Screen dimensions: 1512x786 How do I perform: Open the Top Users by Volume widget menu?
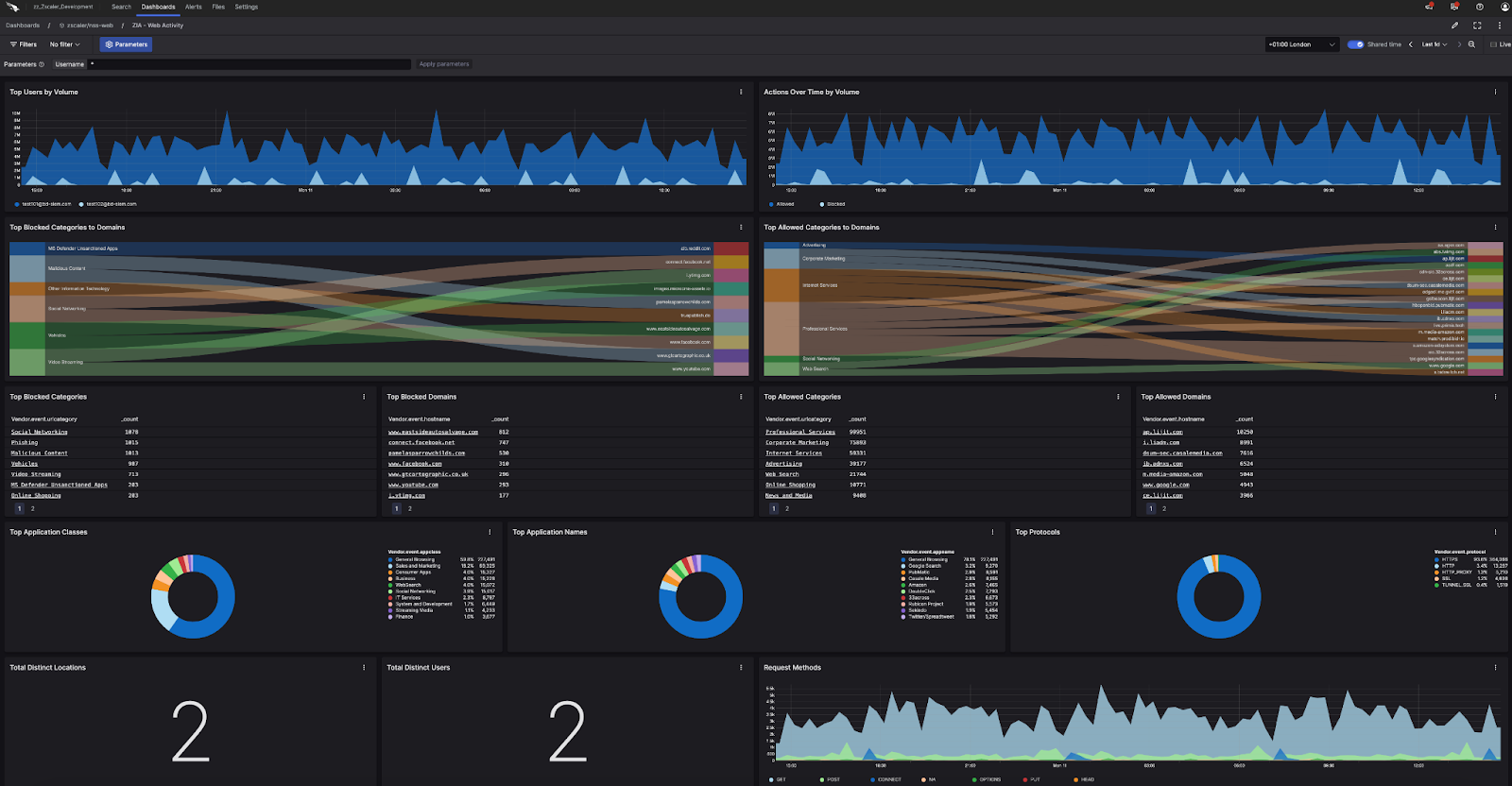[x=741, y=92]
